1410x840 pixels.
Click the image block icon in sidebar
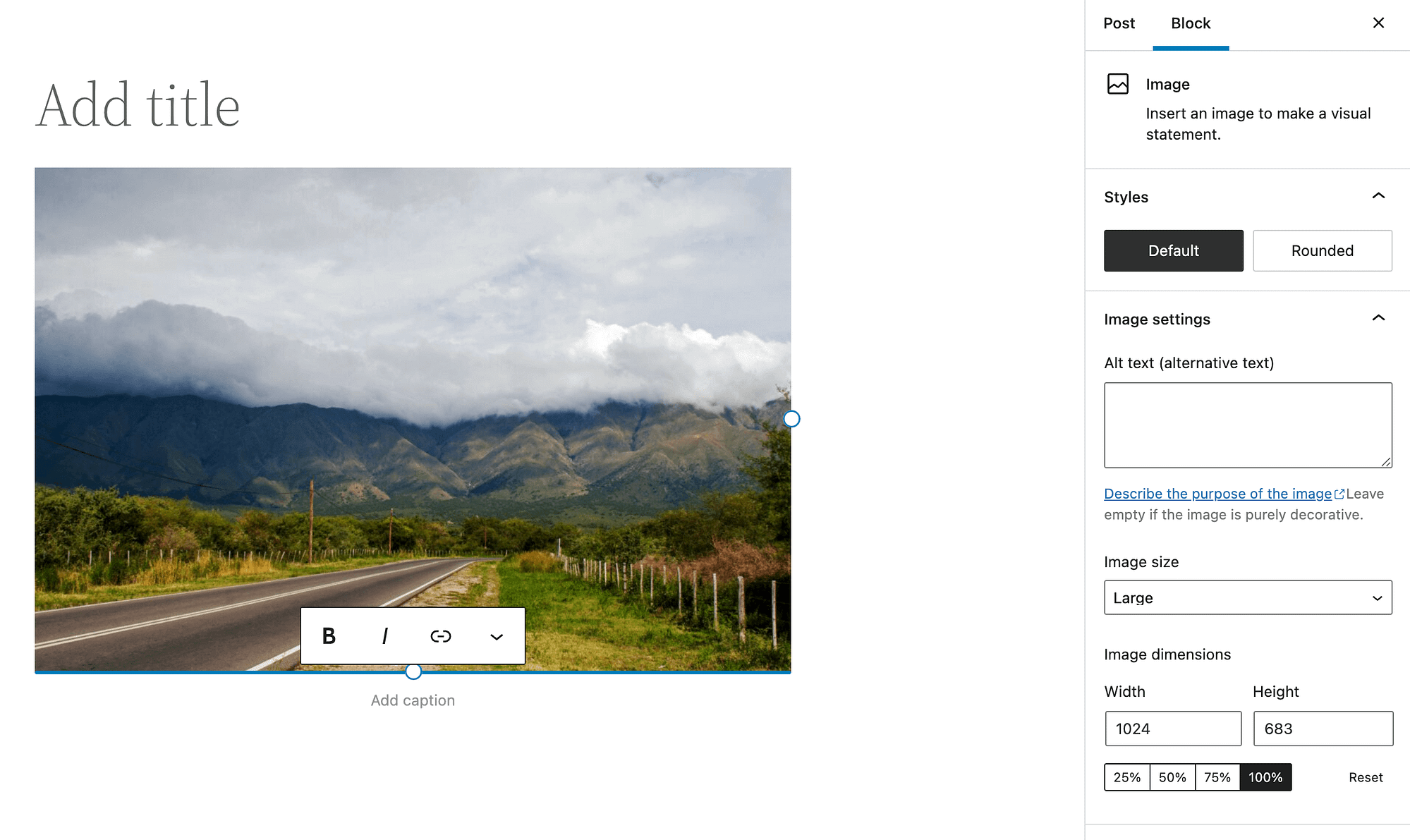1118,84
